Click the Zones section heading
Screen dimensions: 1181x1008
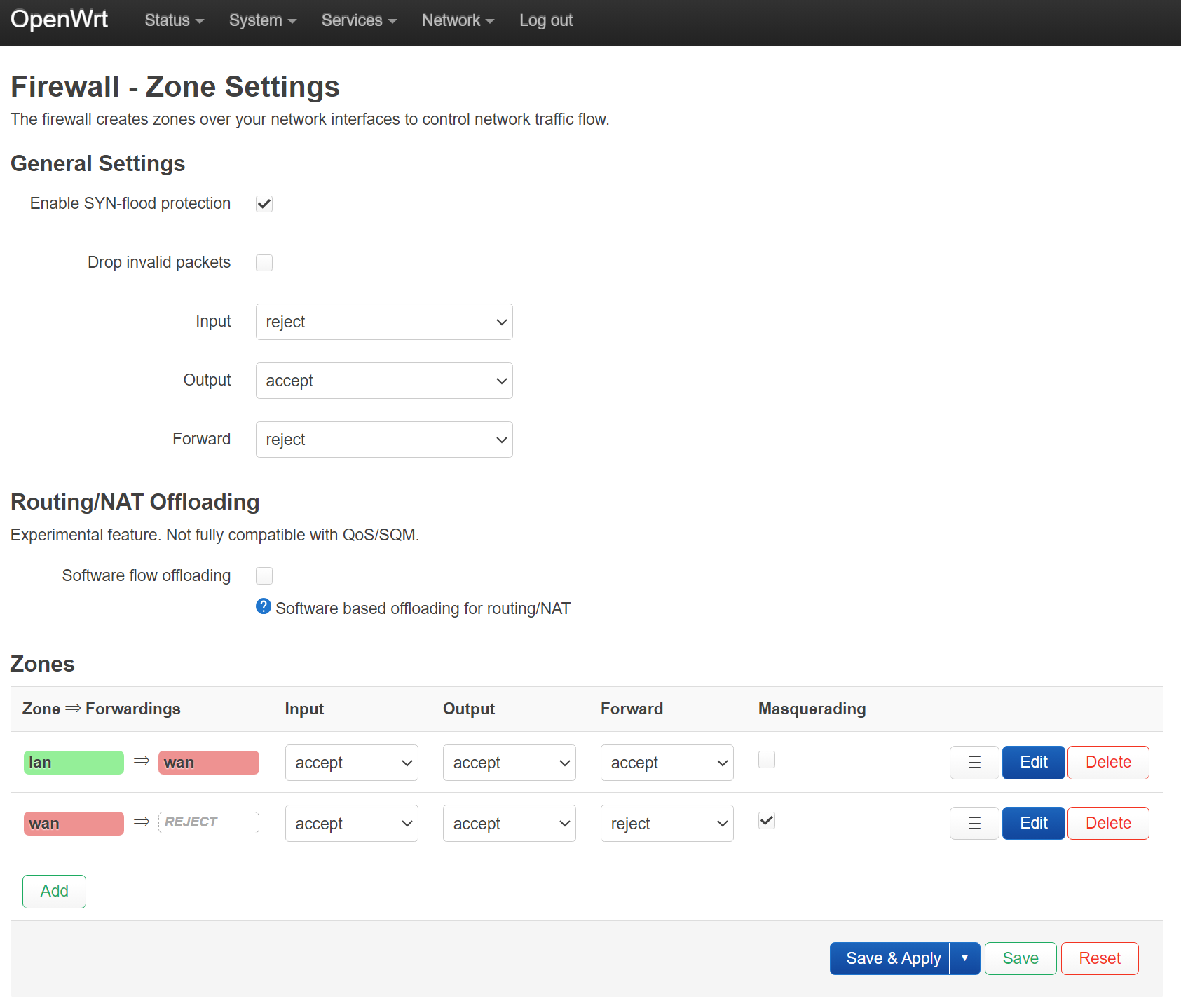pos(43,664)
